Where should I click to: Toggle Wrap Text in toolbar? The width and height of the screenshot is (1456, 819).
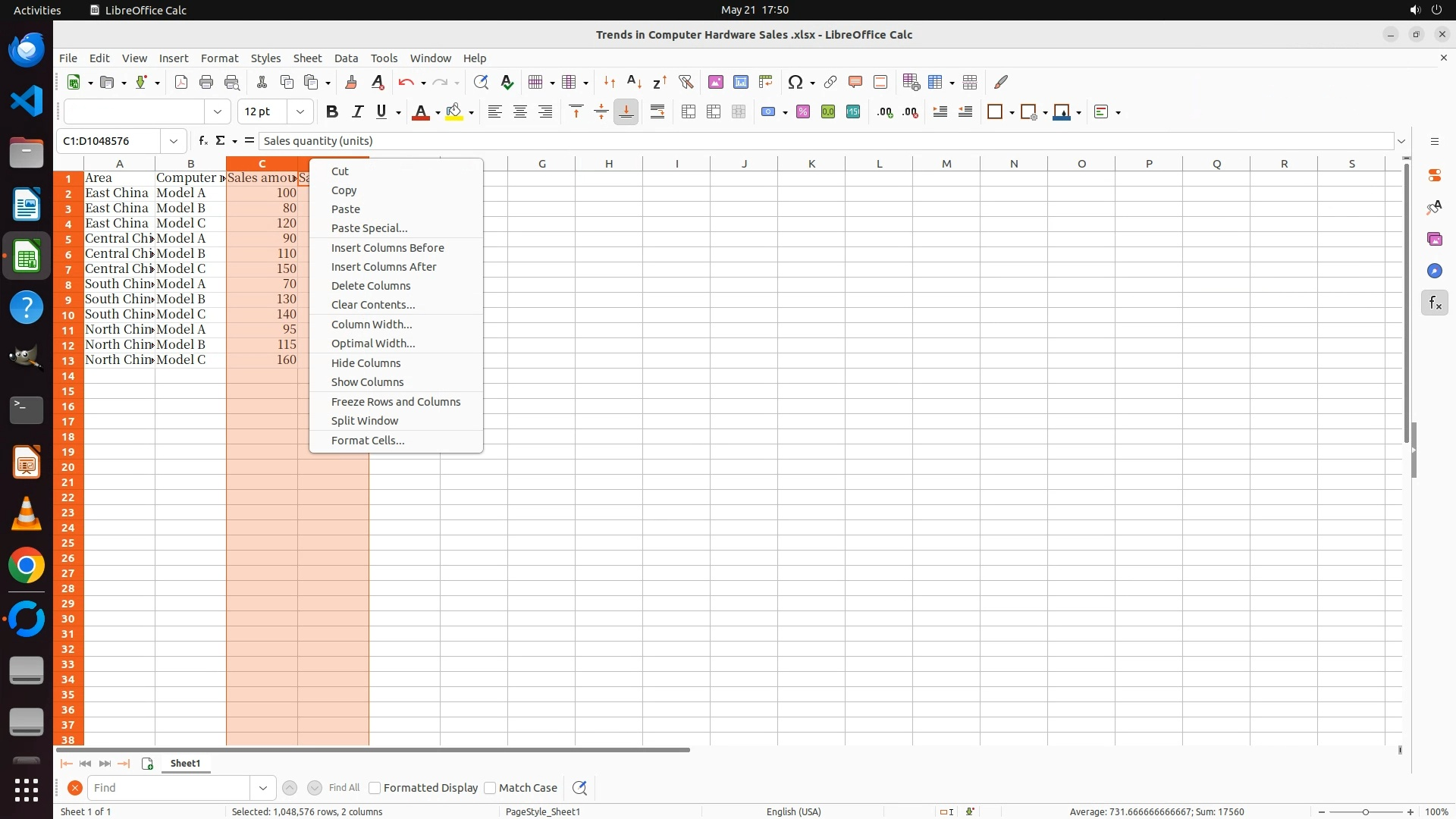pyautogui.click(x=657, y=112)
